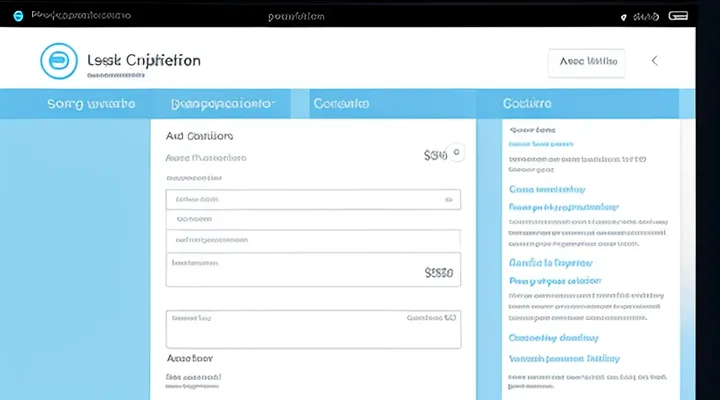Click the second bordered form field
The width and height of the screenshot is (720, 400).
pyautogui.click(x=313, y=239)
